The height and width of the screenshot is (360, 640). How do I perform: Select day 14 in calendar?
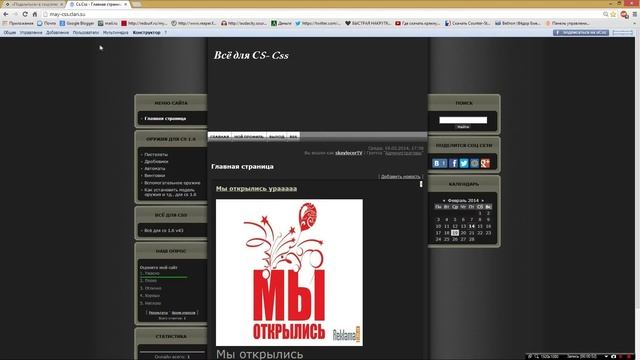(x=471, y=226)
